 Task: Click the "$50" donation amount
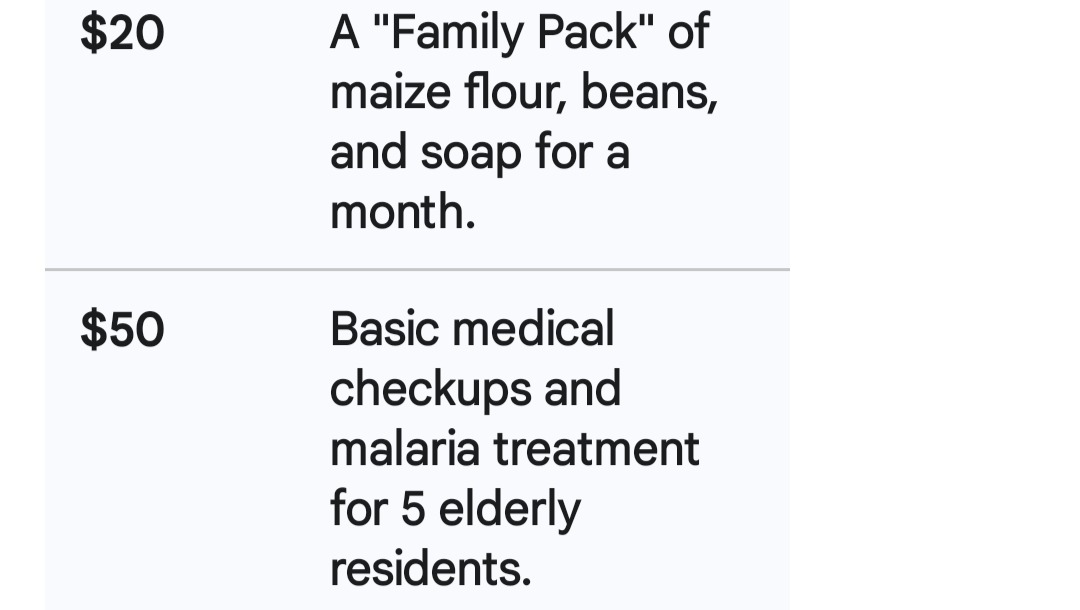(x=122, y=330)
